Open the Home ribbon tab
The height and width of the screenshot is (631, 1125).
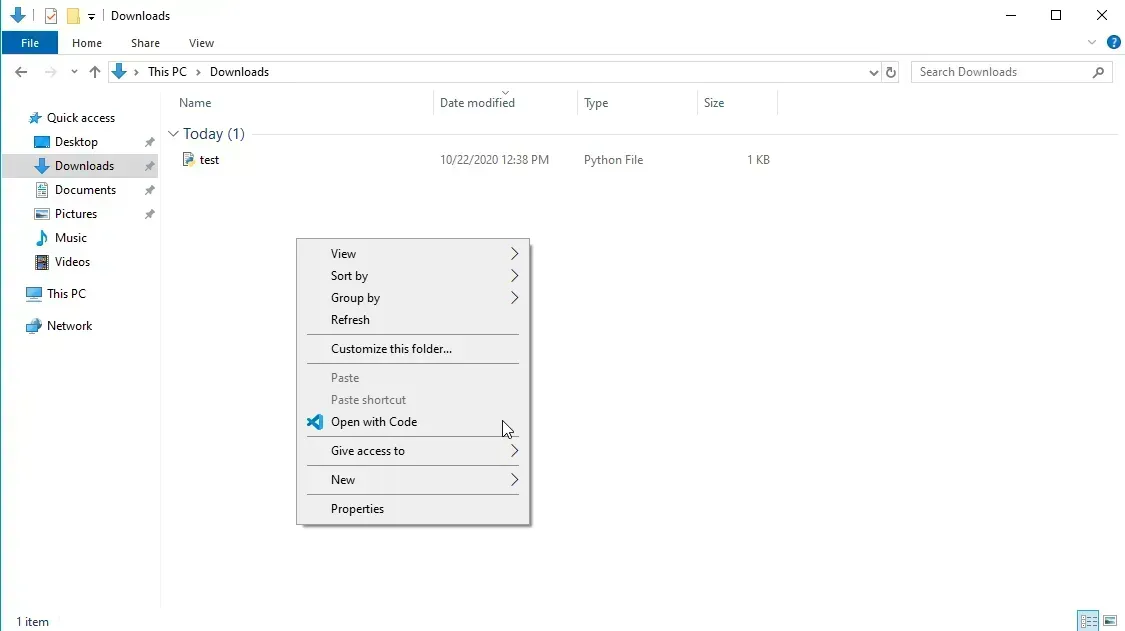pyautogui.click(x=87, y=43)
